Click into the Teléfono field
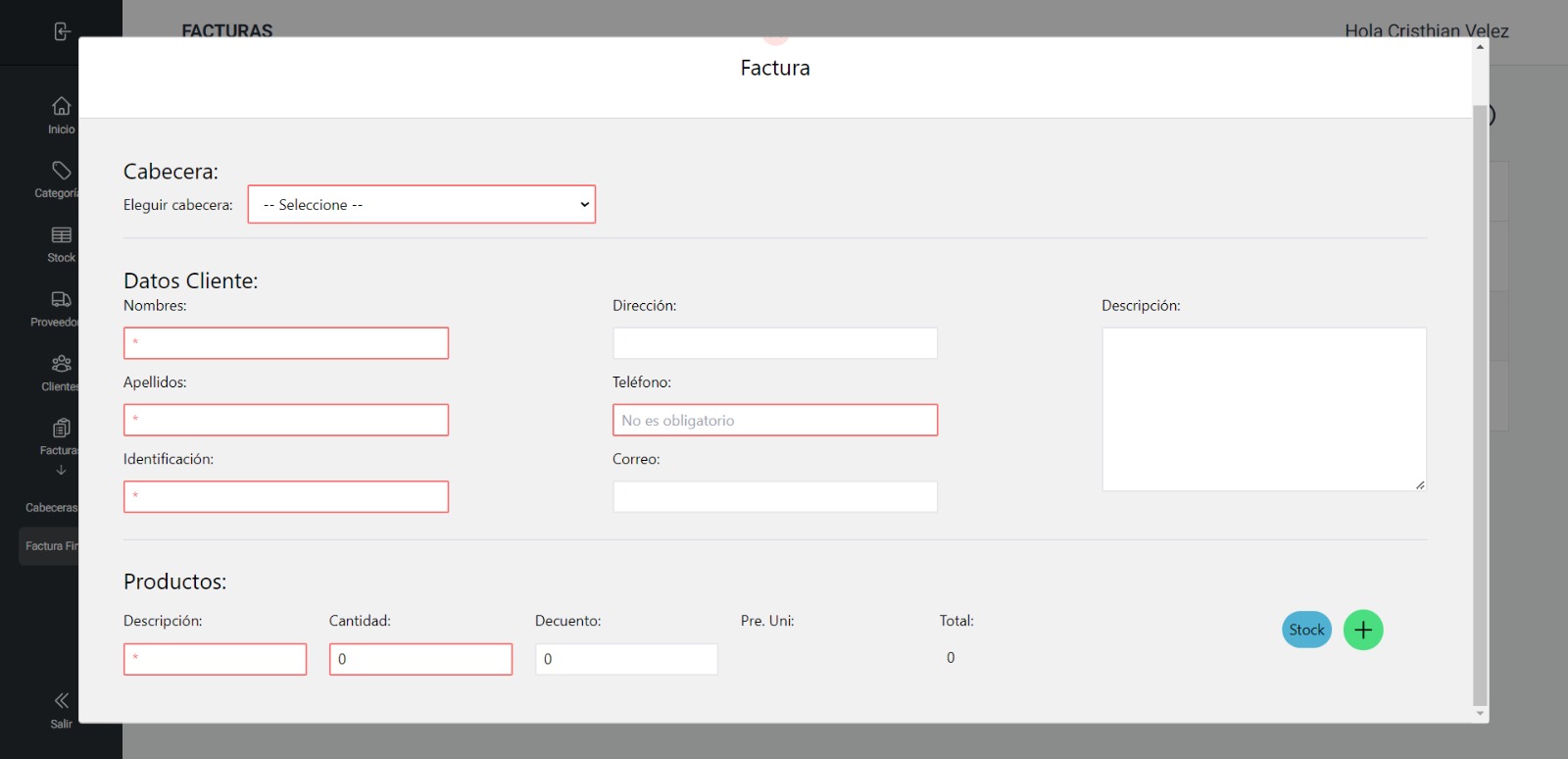Image resolution: width=1568 pixels, height=759 pixels. (774, 421)
